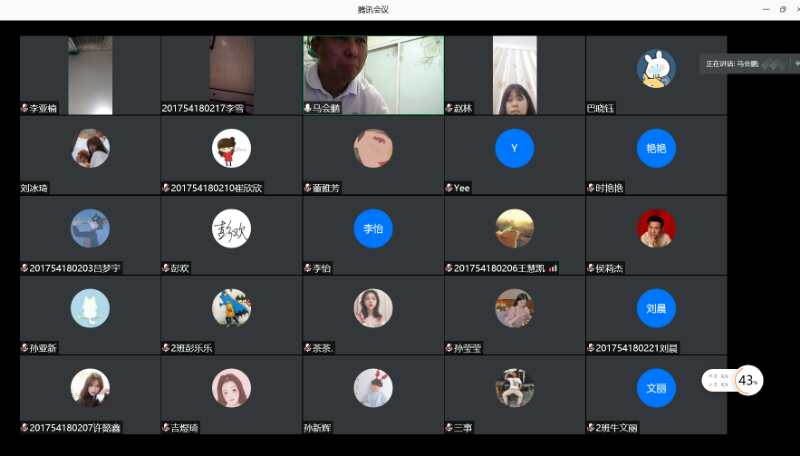Click the muted microphone icon beside 李亚楠
Viewport: 800px width, 456px height.
click(24, 108)
